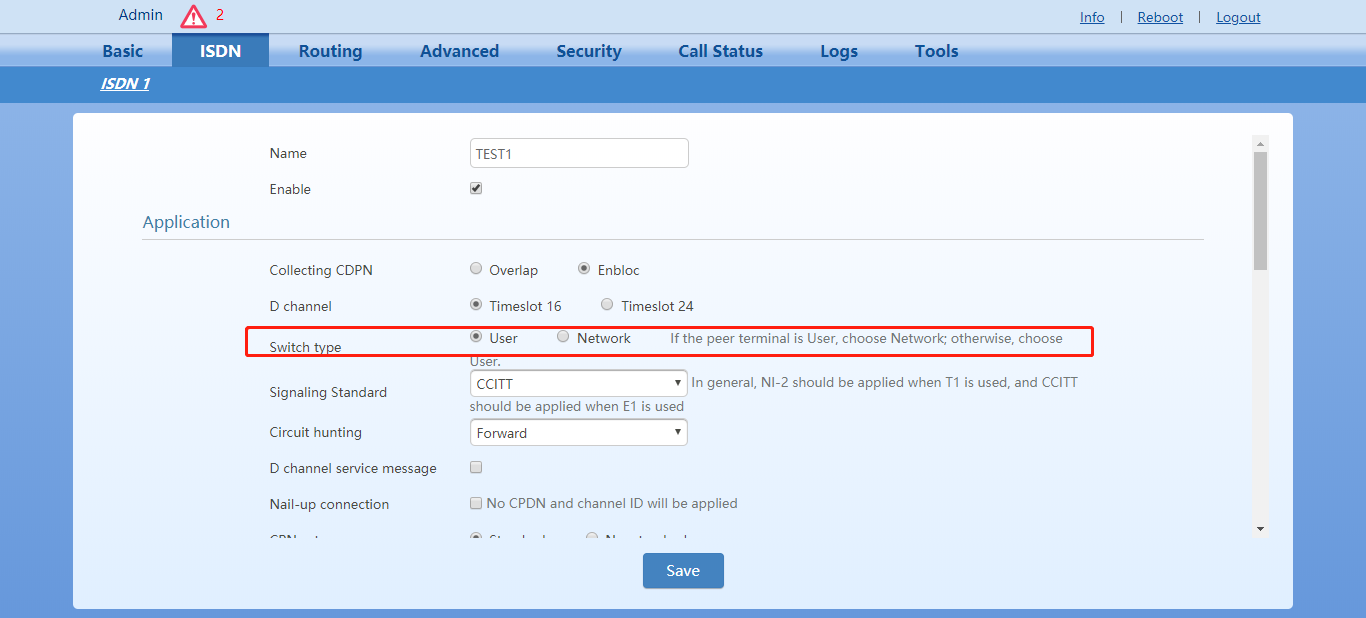The image size is (1366, 618).
Task: Click the Info link
Action: click(1092, 17)
